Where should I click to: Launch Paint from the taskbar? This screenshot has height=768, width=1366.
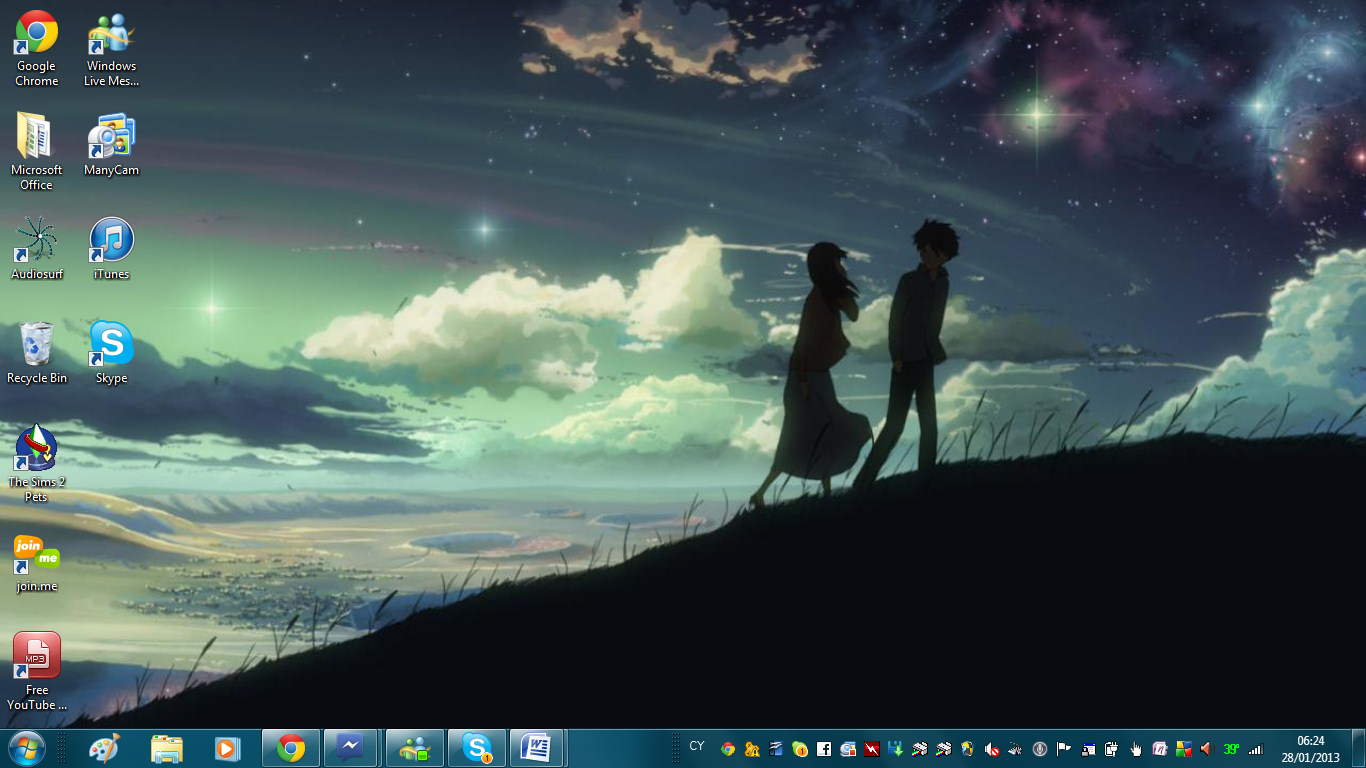coord(104,748)
